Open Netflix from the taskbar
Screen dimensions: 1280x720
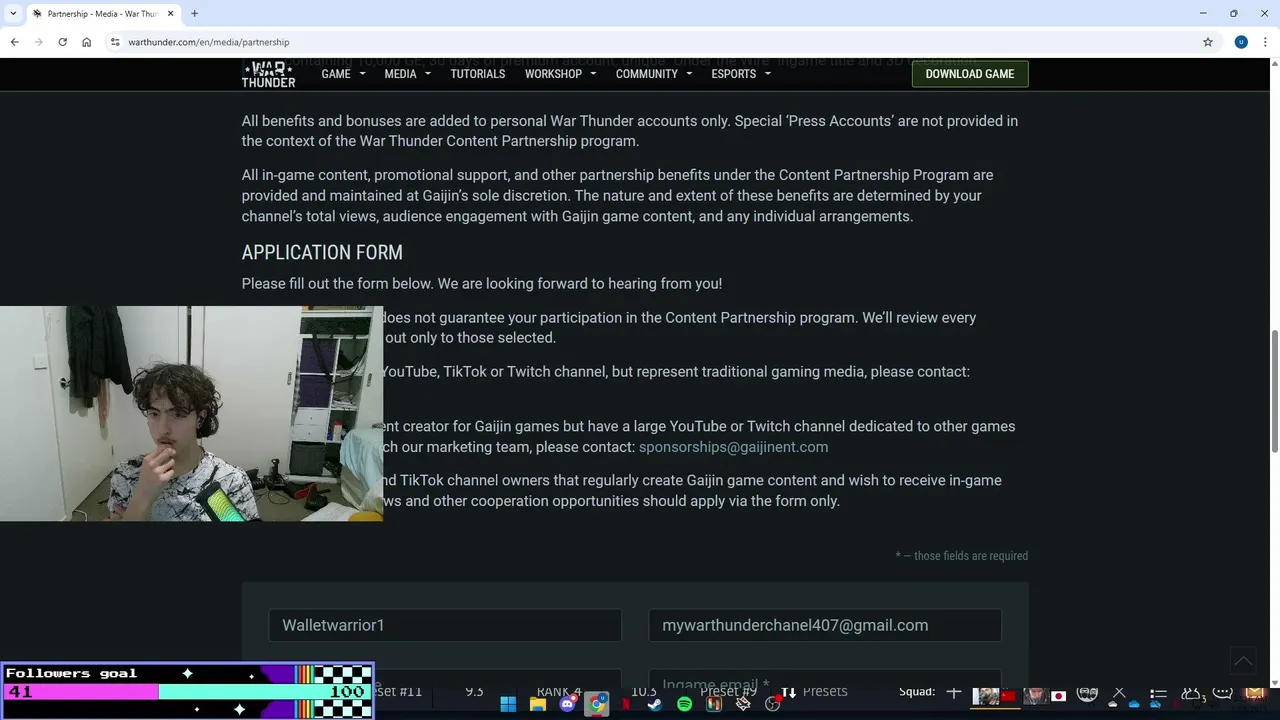pos(626,704)
